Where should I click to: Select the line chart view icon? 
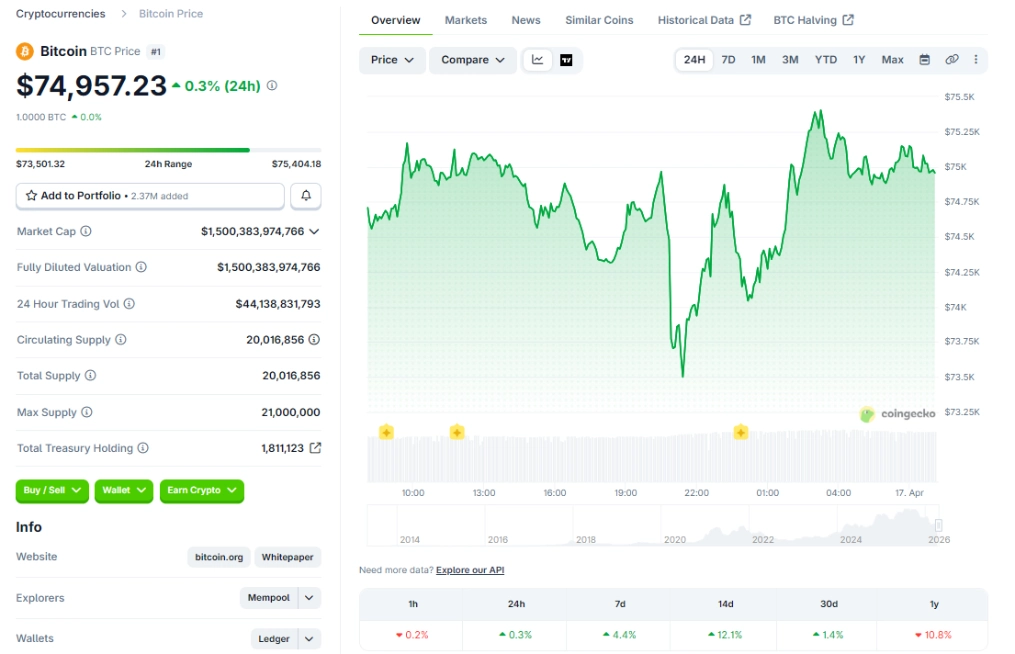(537, 60)
